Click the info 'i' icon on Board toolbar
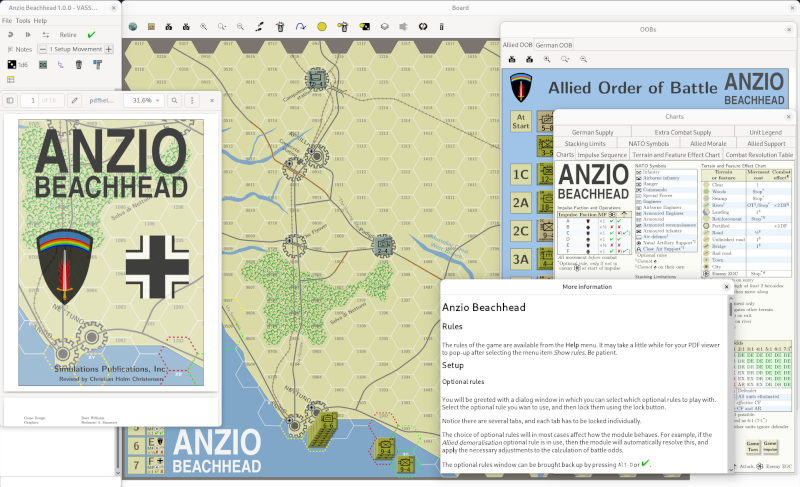 click(442, 27)
